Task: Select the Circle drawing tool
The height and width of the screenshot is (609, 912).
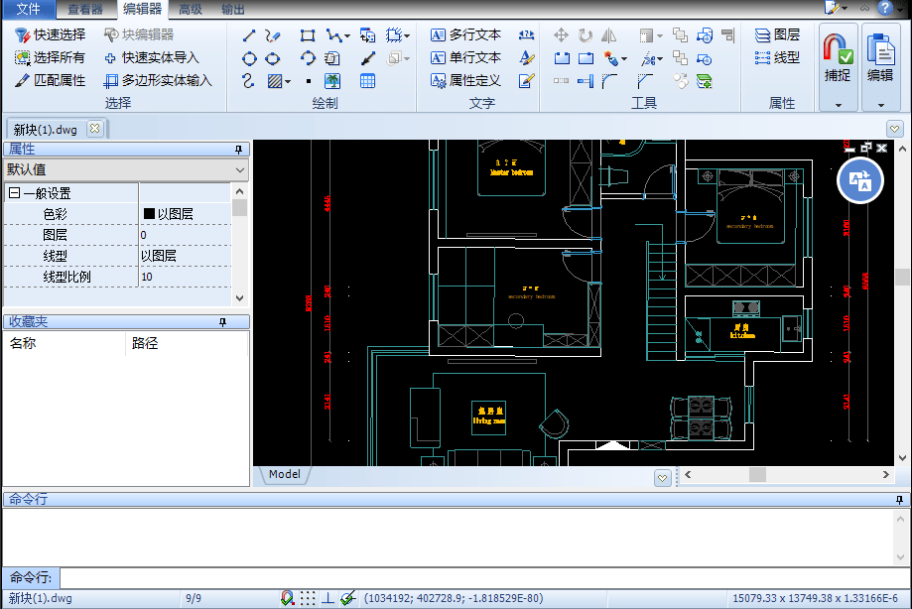Action: coord(249,58)
